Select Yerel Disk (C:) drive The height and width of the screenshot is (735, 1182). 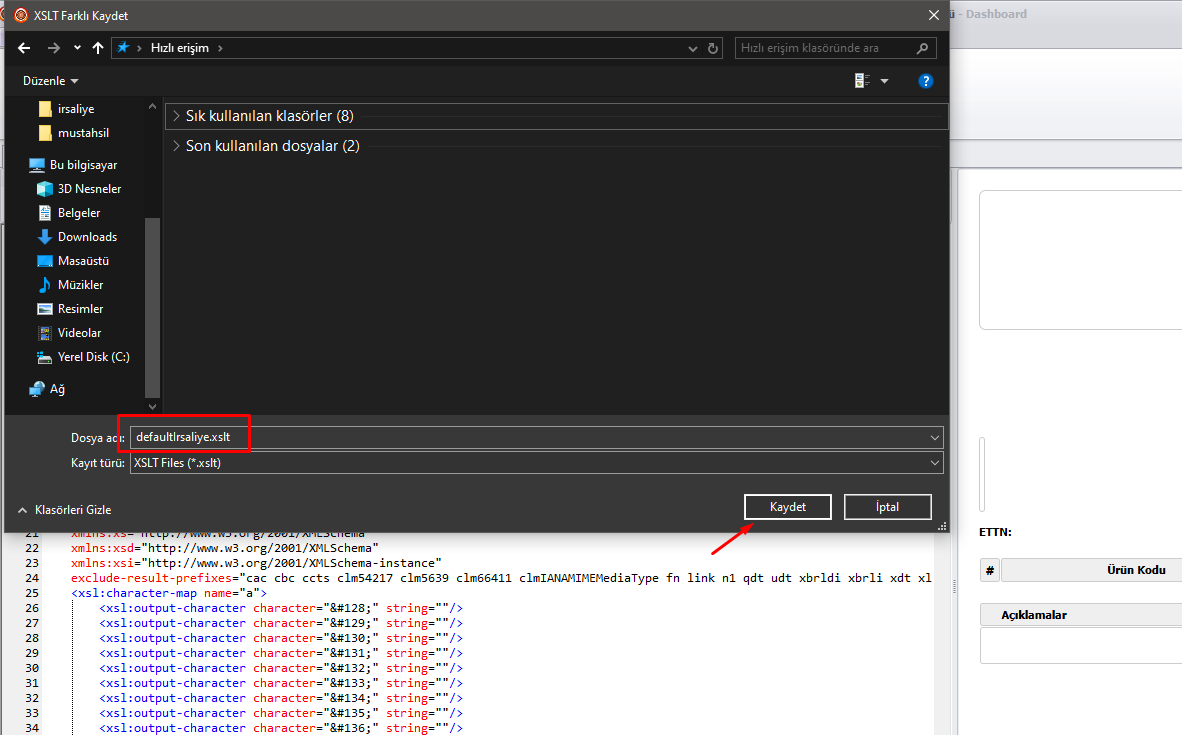click(x=93, y=357)
